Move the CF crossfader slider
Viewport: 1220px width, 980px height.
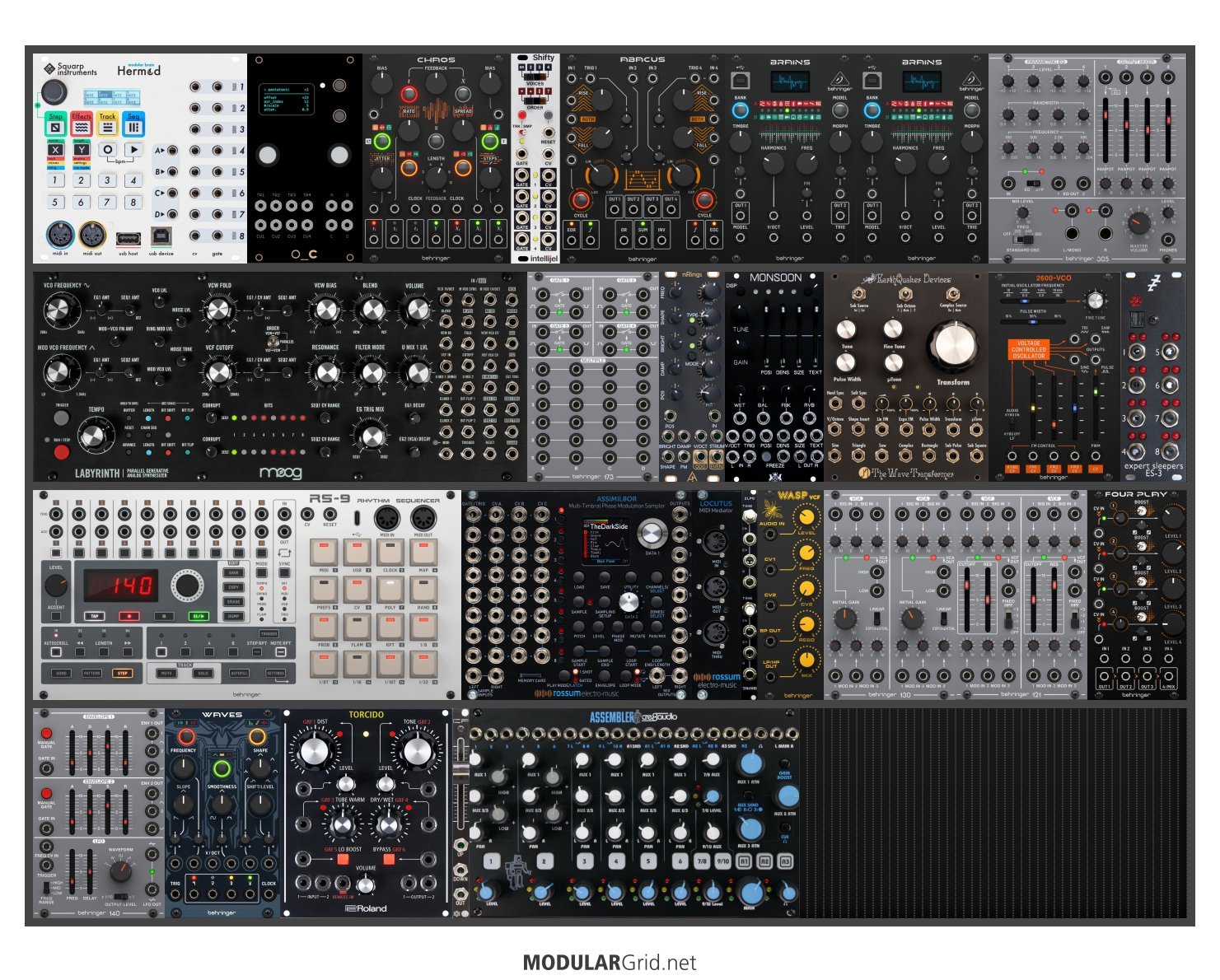pyautogui.click(x=460, y=774)
